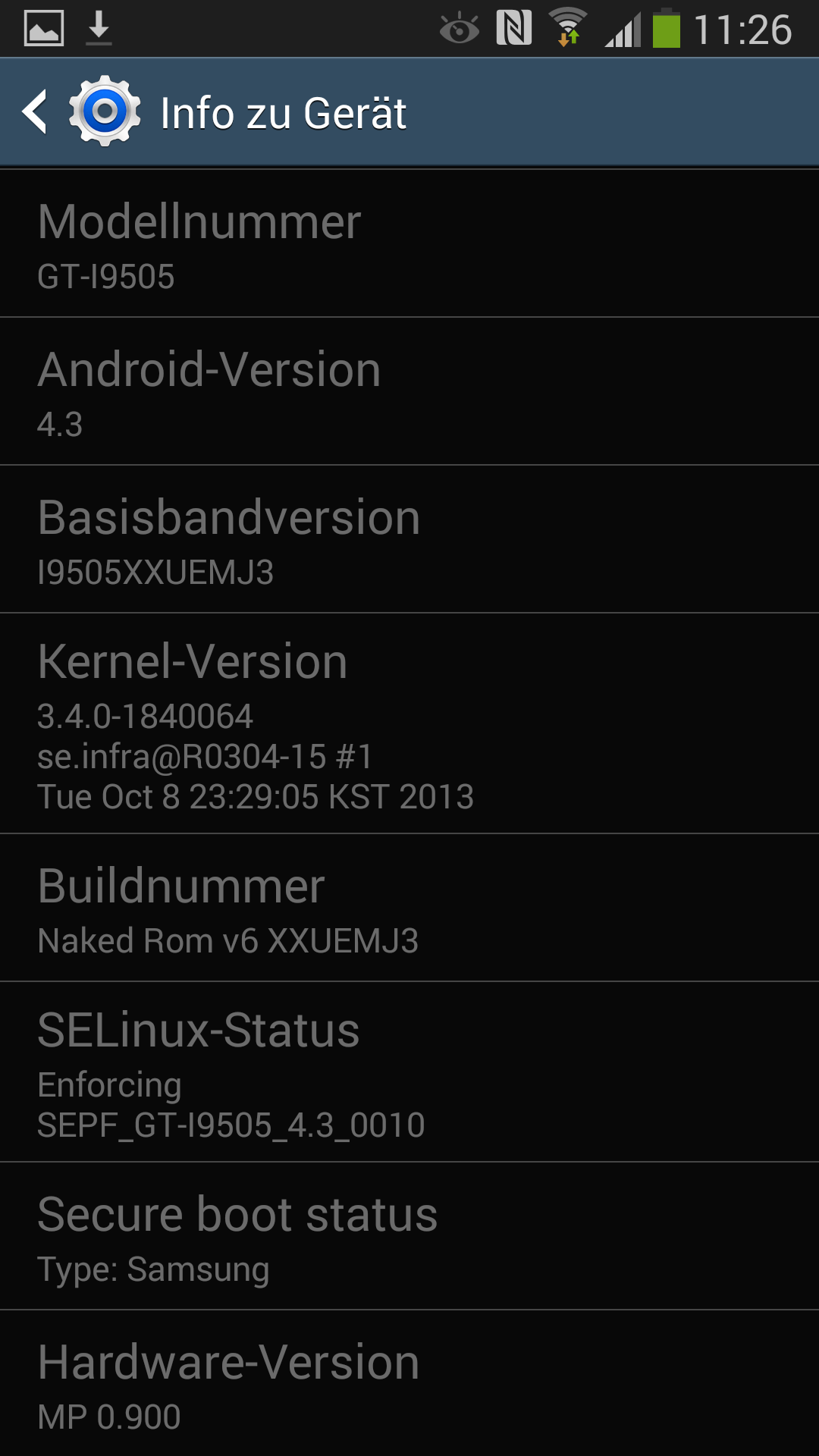
Task: Tap the back arrow in header
Action: [35, 112]
